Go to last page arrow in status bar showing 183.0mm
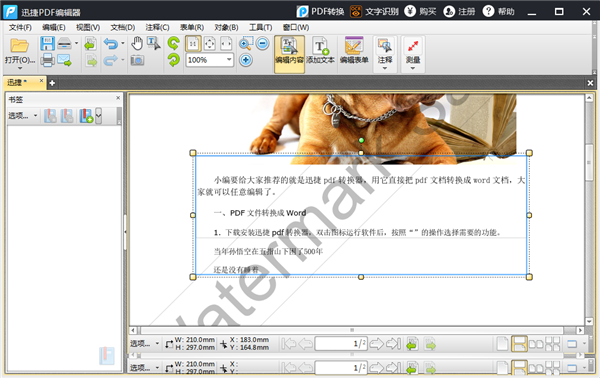600x378 pixels. [393, 344]
